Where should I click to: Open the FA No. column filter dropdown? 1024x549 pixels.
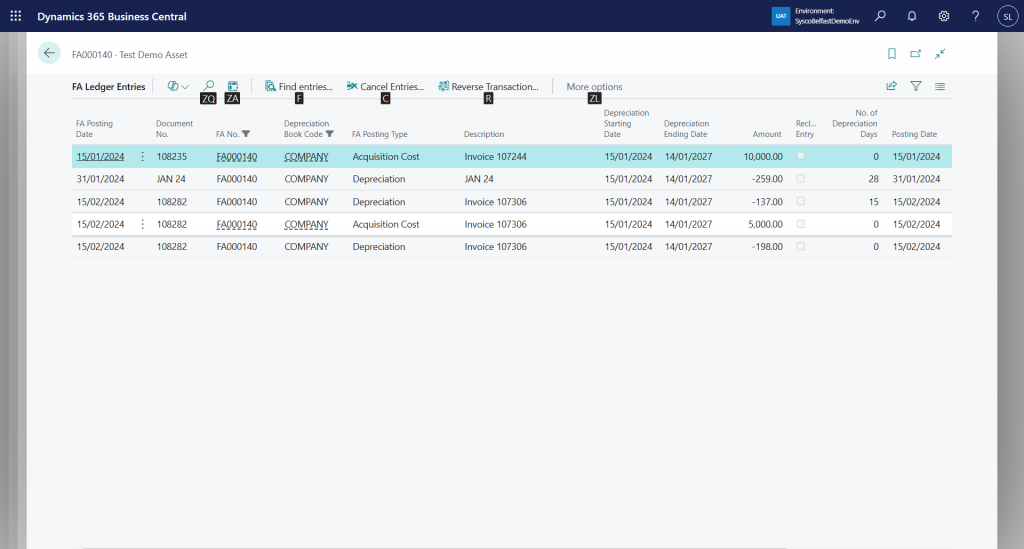tap(246, 134)
